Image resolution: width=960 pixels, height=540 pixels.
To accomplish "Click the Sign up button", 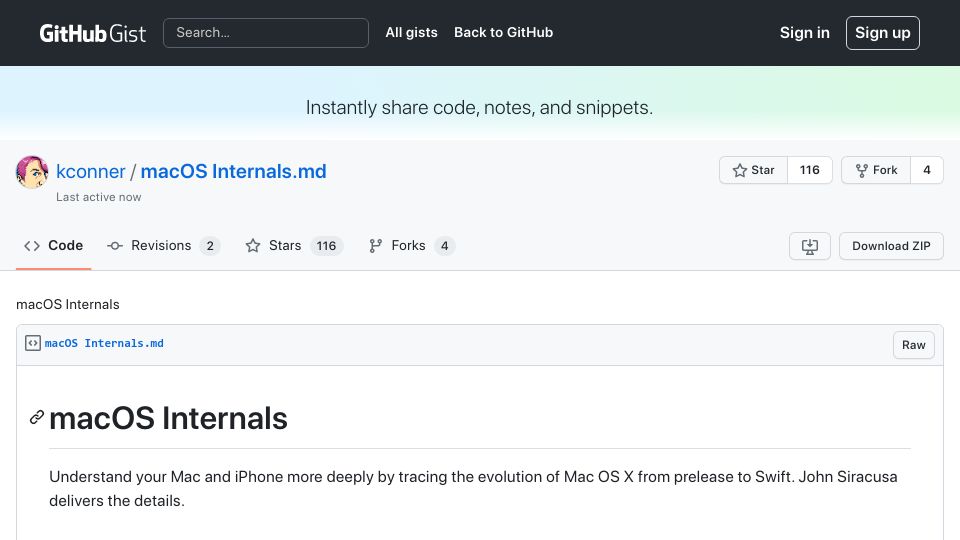I will (x=882, y=33).
